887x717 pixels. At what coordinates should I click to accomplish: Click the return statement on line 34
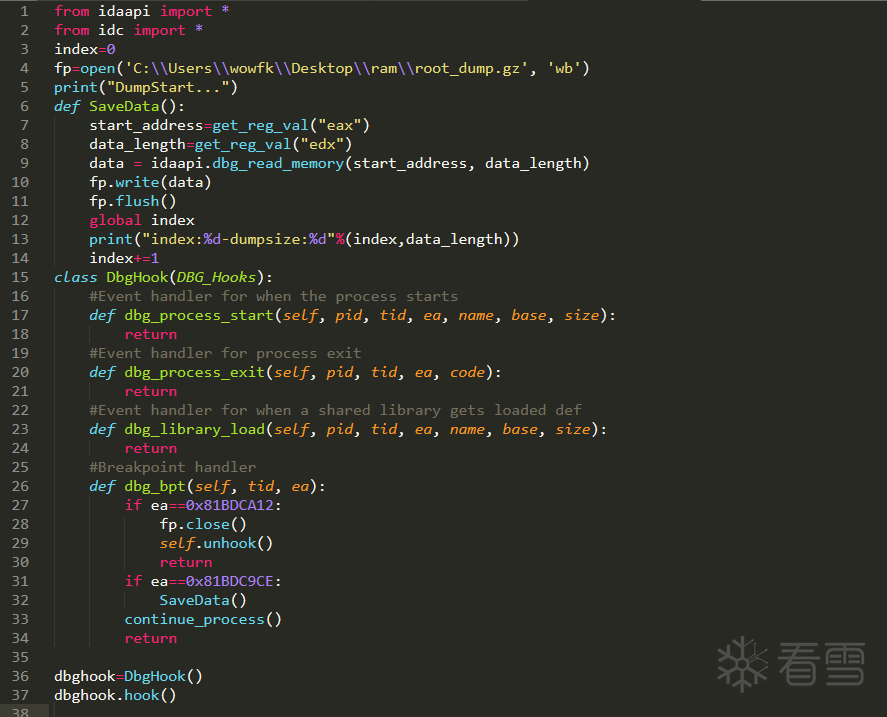pyautogui.click(x=150, y=638)
